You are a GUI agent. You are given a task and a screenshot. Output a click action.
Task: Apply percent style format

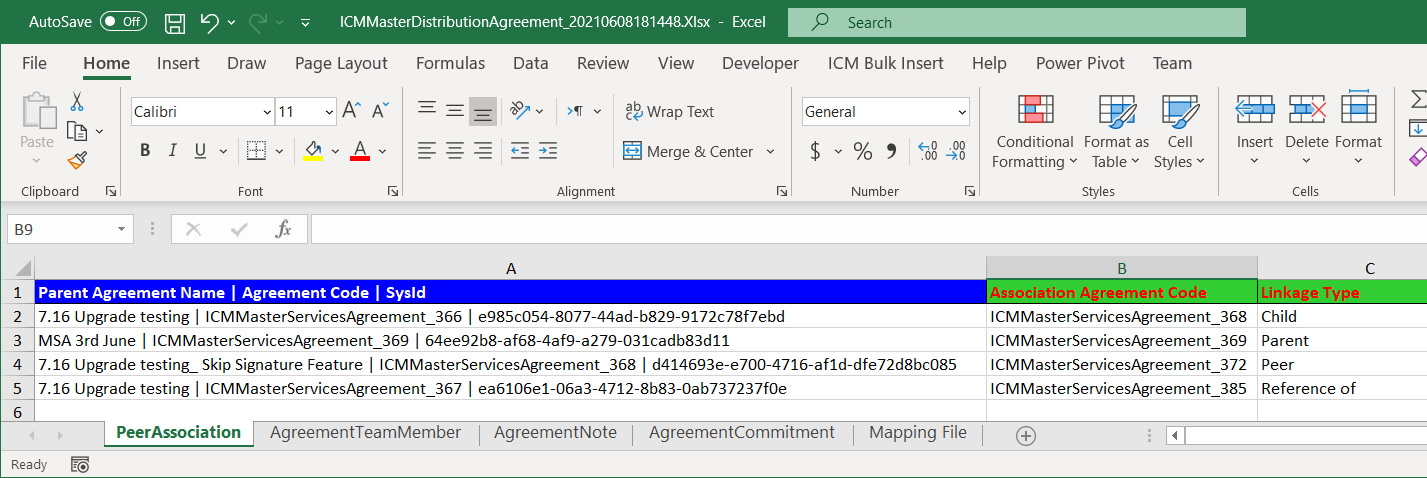tap(862, 151)
